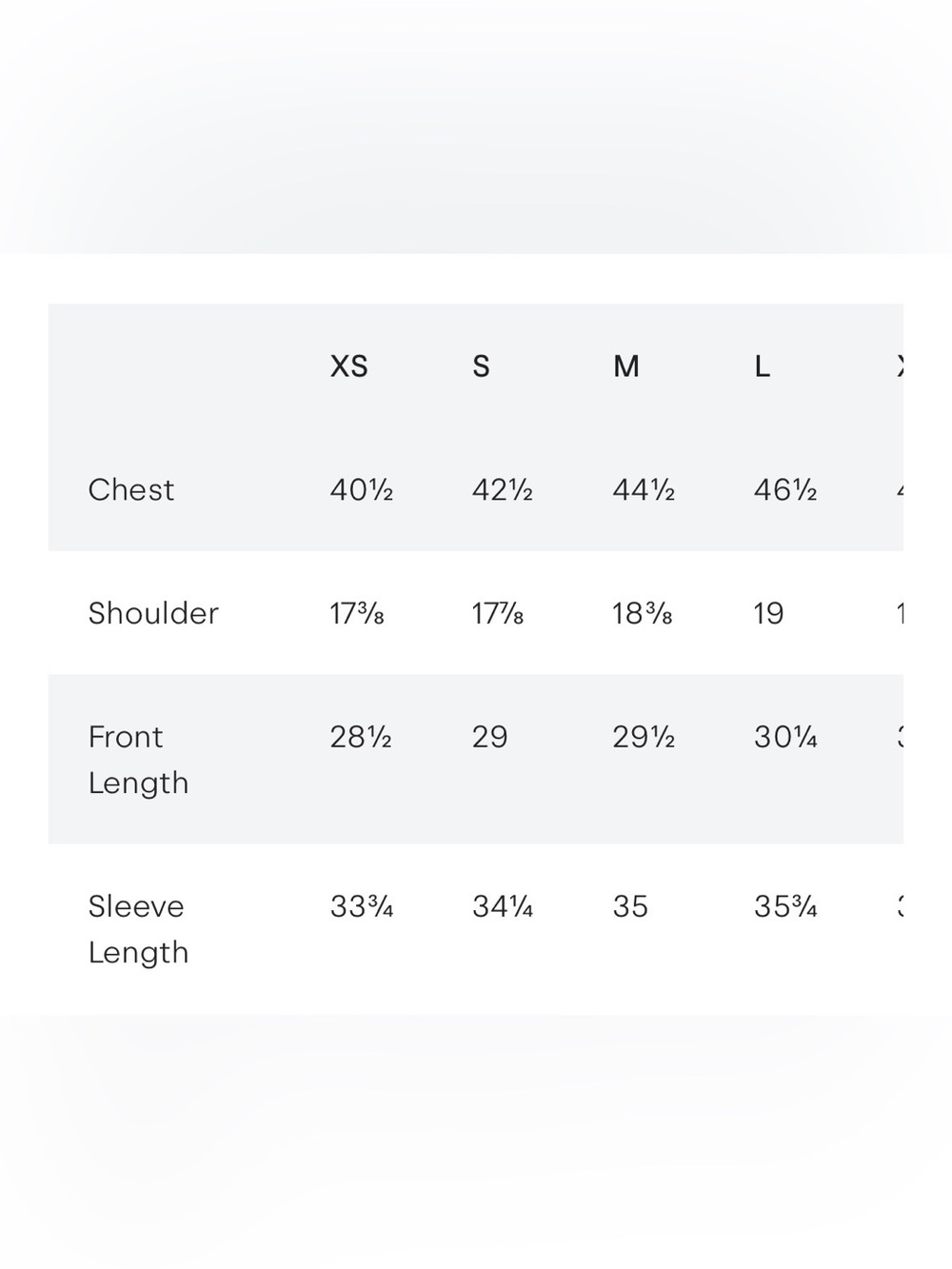
Task: Click the M chest value 44½
Action: (x=644, y=490)
